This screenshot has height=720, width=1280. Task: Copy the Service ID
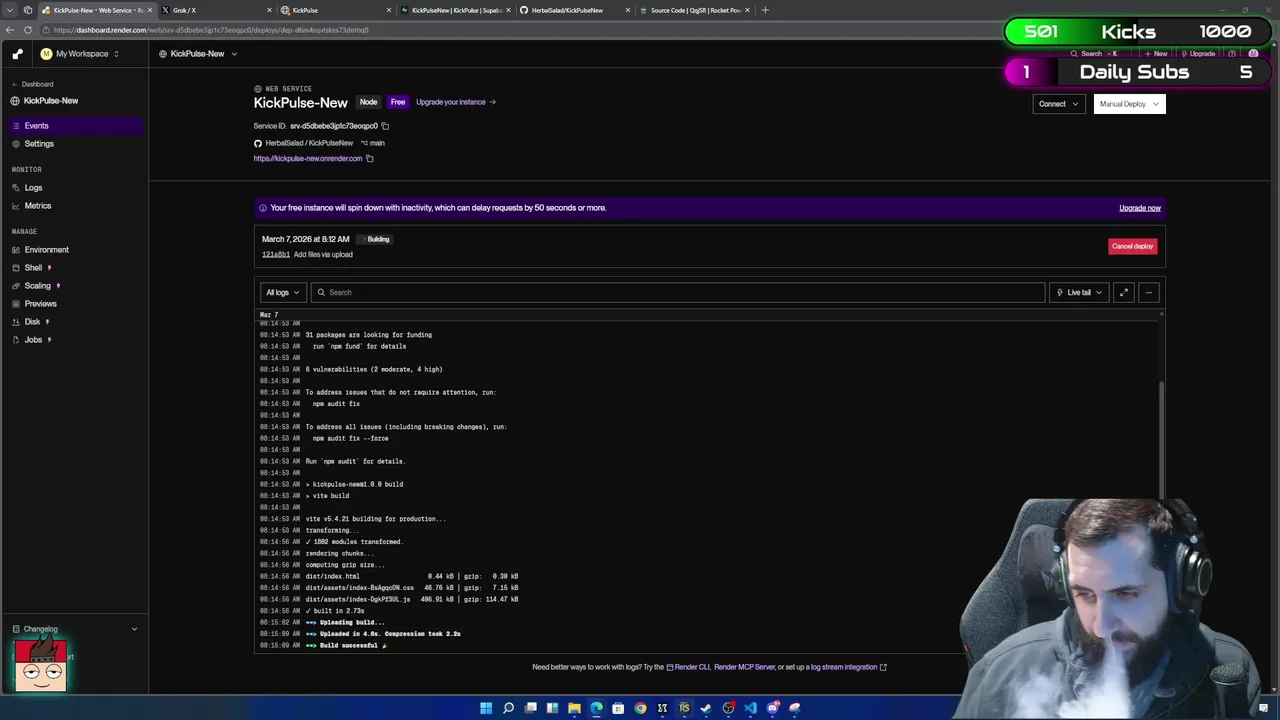click(x=385, y=126)
